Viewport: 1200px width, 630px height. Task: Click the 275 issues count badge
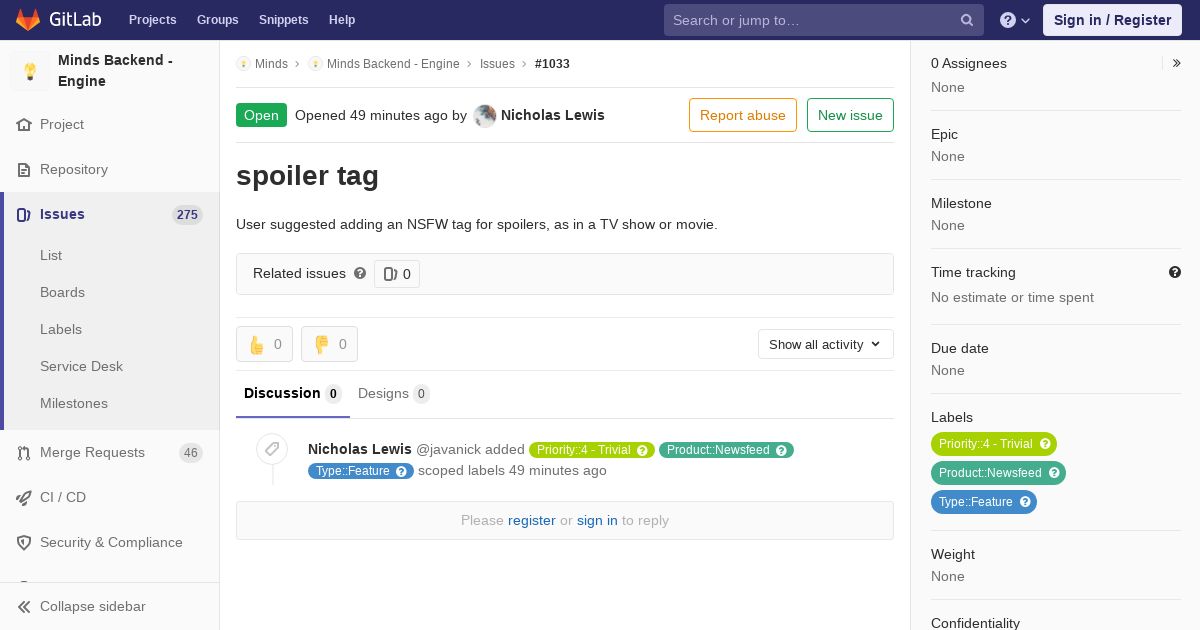187,215
